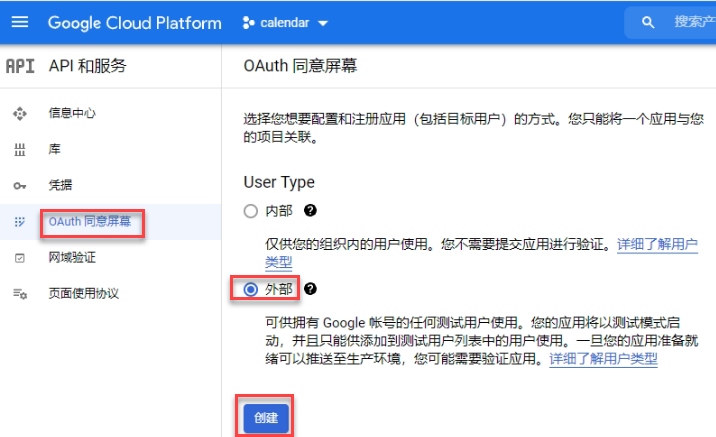Click the OAuth consent screen dotted icon
716x437 pixels.
[20, 222]
